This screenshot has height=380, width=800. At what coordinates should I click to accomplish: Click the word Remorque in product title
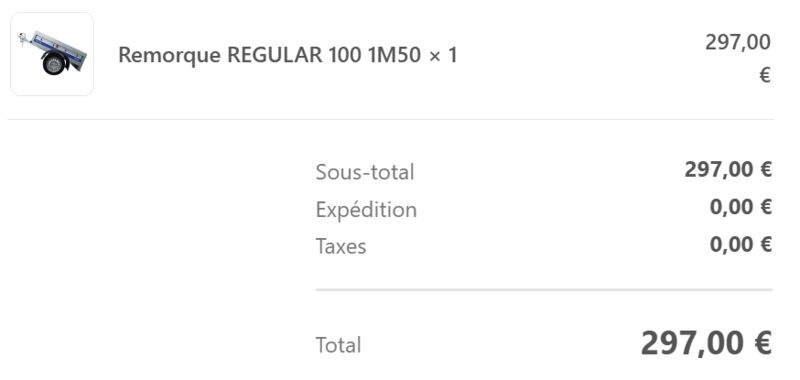click(170, 56)
